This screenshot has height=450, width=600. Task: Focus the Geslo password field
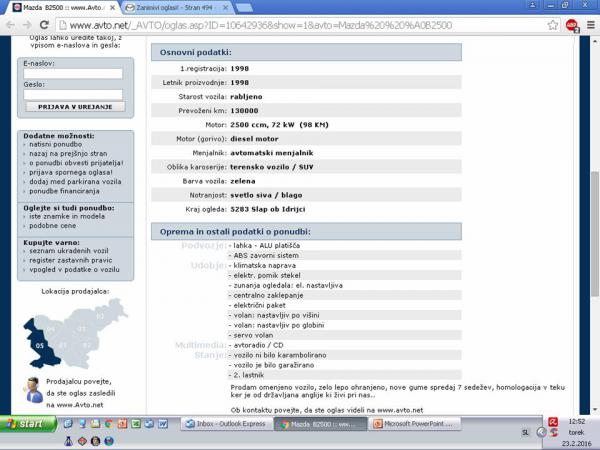coord(72,95)
